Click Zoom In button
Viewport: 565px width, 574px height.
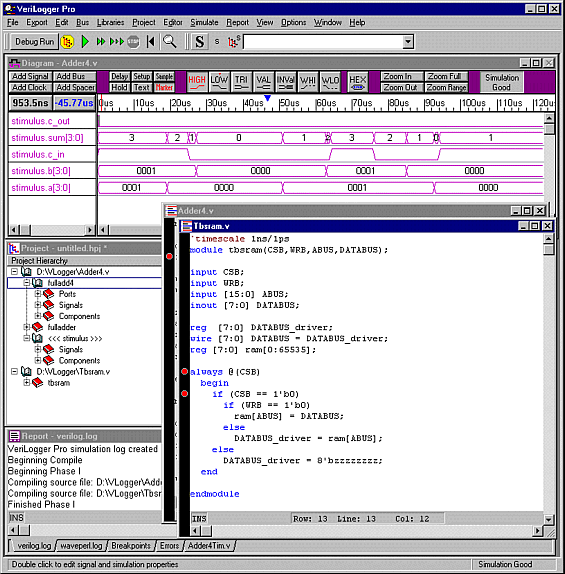click(402, 77)
